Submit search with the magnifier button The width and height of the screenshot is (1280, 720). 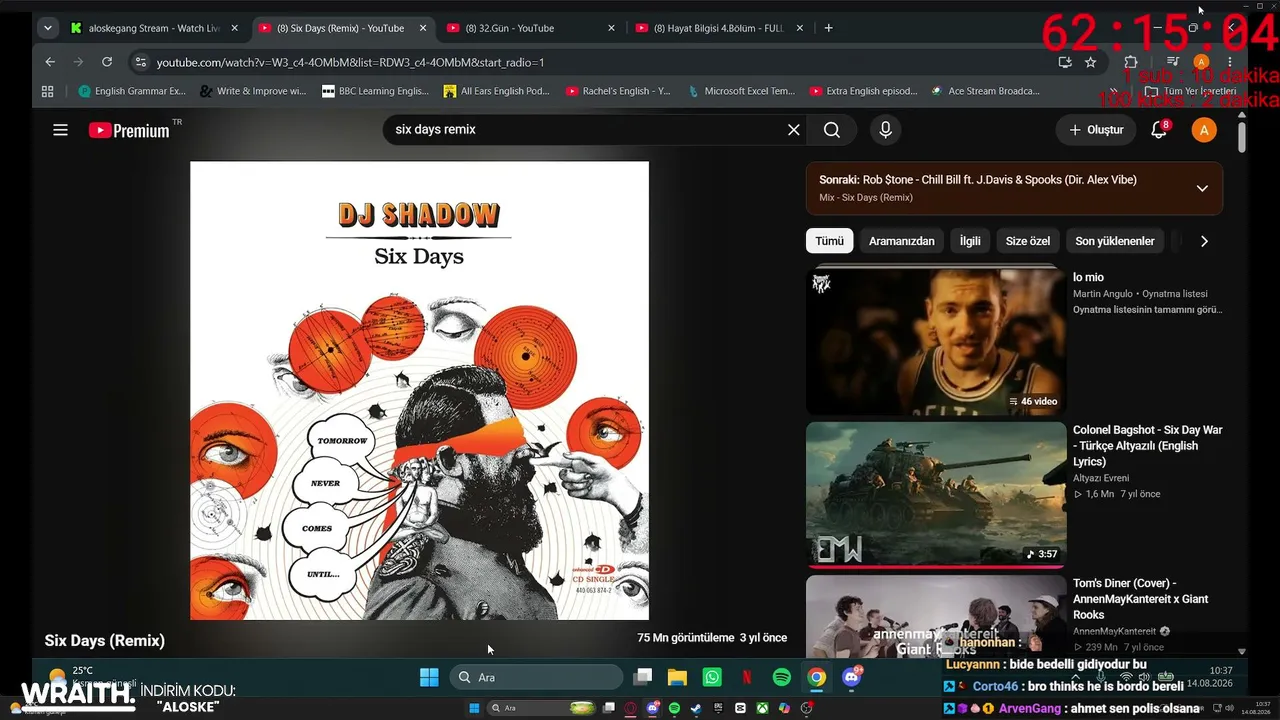coord(832,130)
